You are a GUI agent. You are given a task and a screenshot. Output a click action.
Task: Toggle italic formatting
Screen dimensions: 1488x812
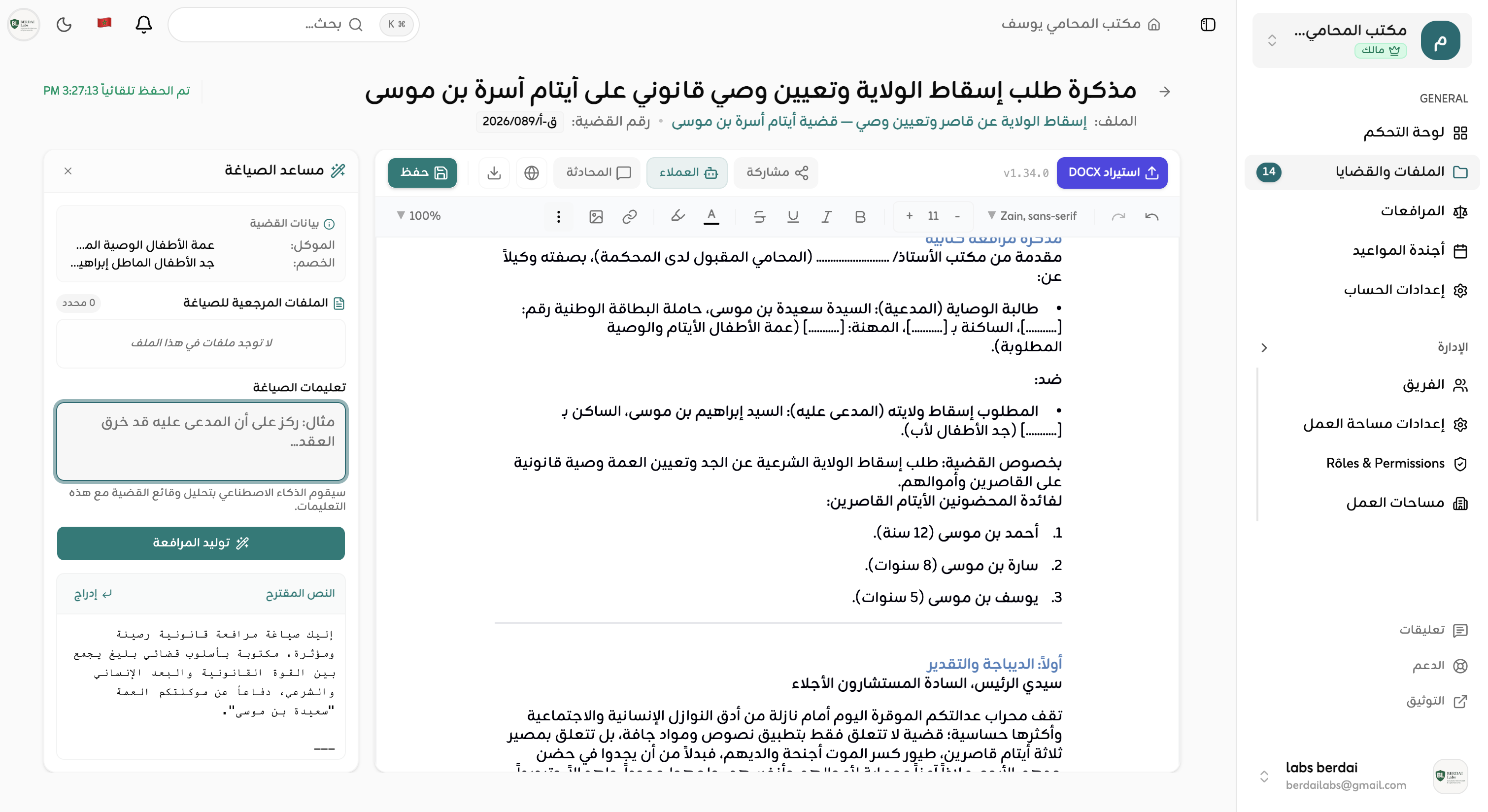point(827,216)
